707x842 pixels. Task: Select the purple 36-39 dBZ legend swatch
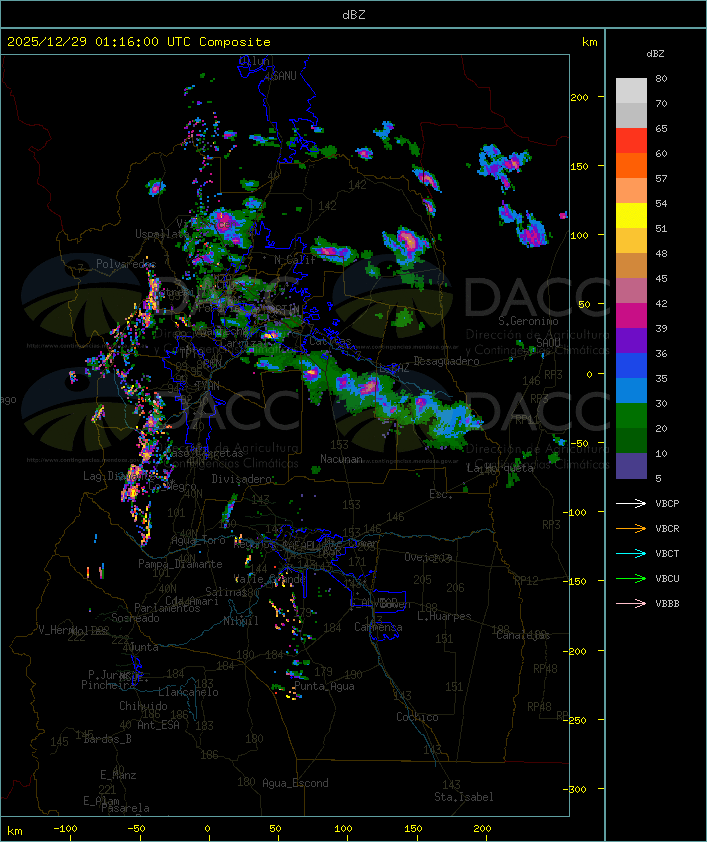[x=631, y=341]
